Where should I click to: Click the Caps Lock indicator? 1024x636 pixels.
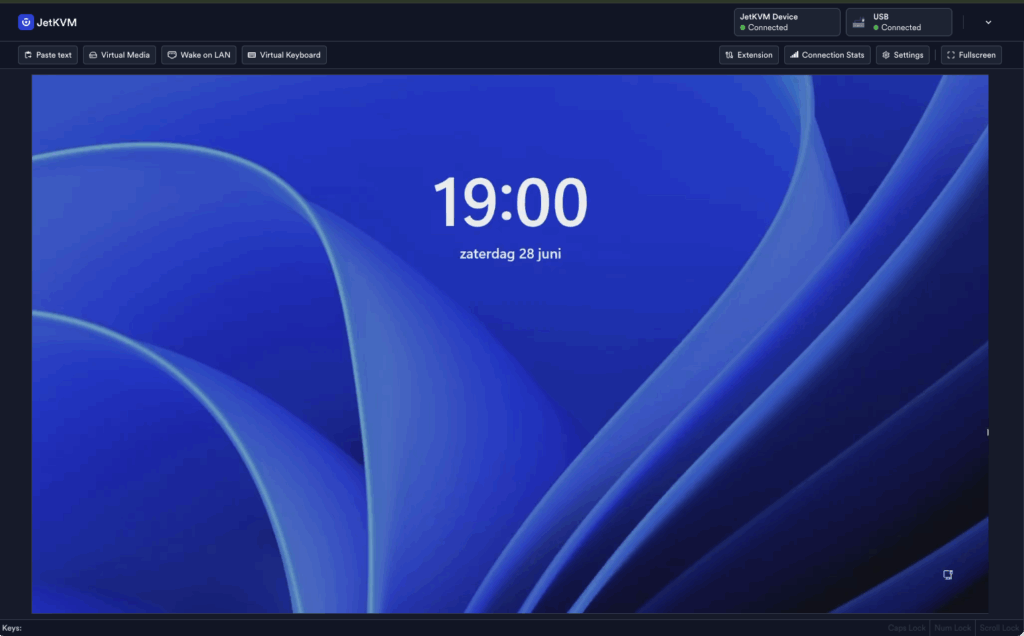(907, 628)
